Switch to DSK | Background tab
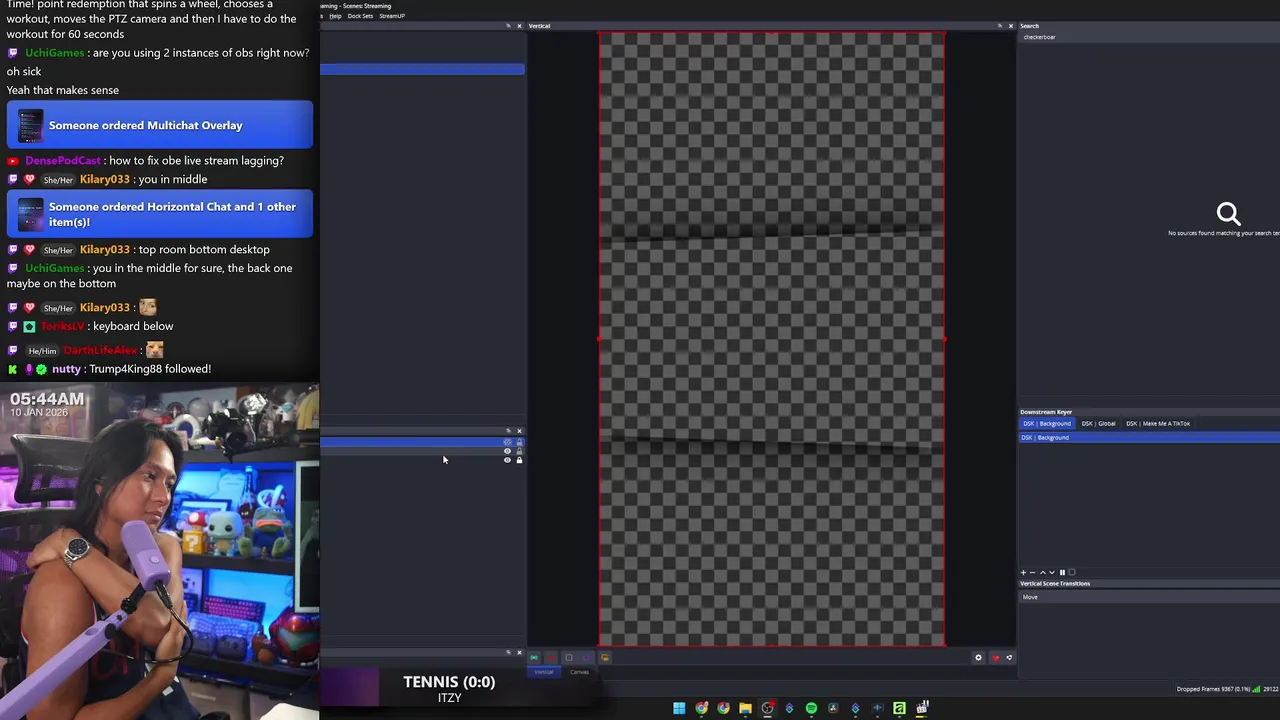1280x720 pixels. (1046, 423)
